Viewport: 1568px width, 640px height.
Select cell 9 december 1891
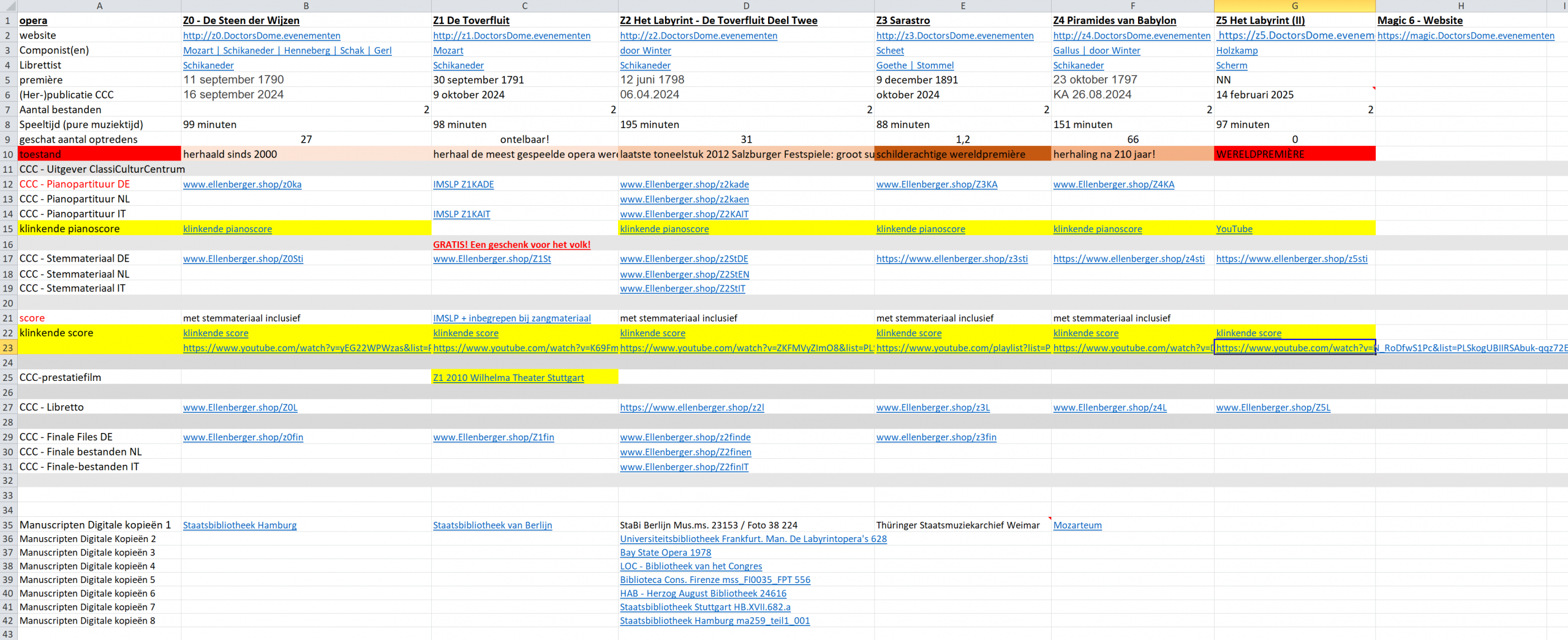tap(962, 80)
